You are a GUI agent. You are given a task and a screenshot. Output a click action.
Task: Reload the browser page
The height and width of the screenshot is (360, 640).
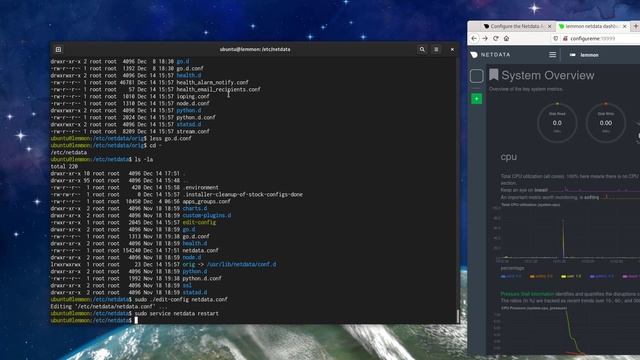[x=496, y=38]
